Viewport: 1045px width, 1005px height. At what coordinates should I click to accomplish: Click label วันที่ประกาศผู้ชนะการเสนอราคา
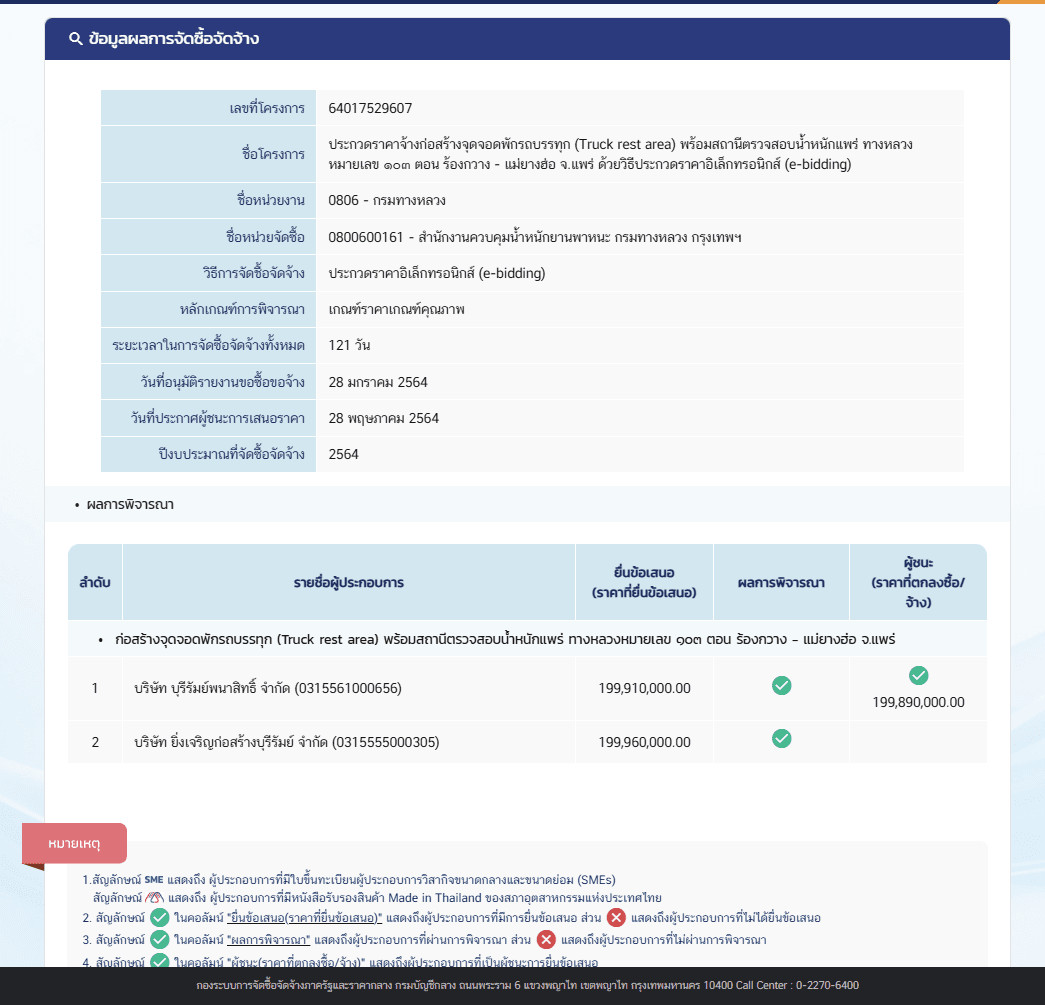click(x=217, y=418)
